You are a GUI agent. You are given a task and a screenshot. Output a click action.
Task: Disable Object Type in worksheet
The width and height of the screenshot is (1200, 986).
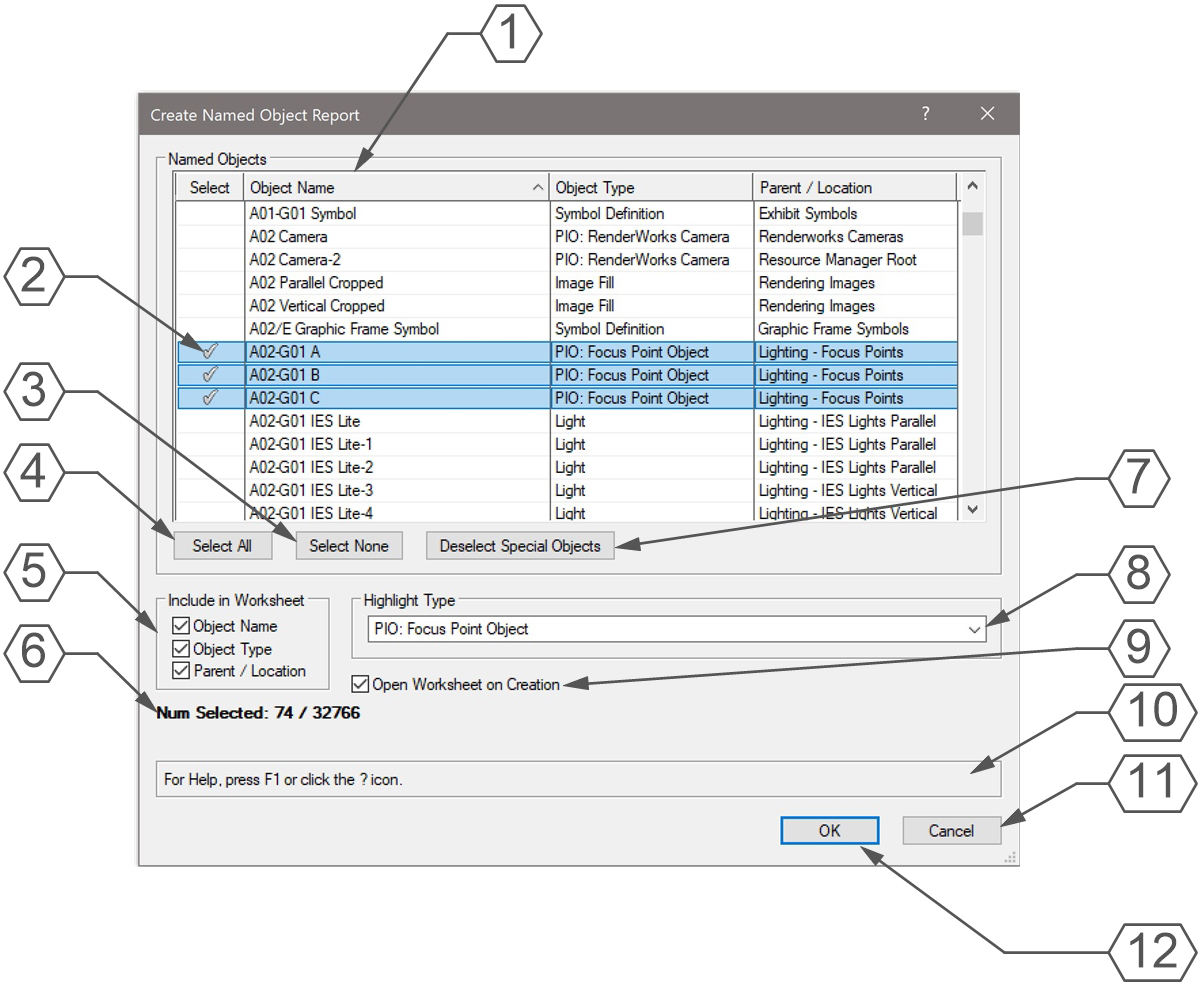click(181, 650)
